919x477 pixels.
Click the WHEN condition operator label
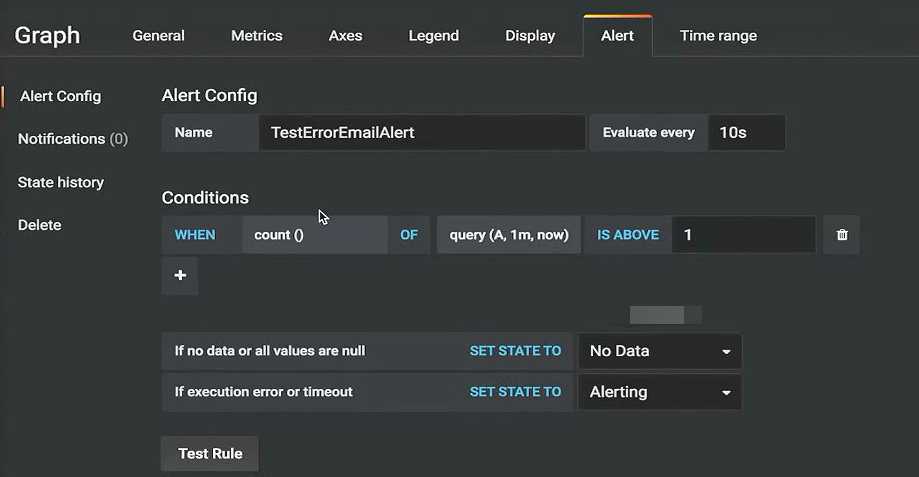(195, 235)
